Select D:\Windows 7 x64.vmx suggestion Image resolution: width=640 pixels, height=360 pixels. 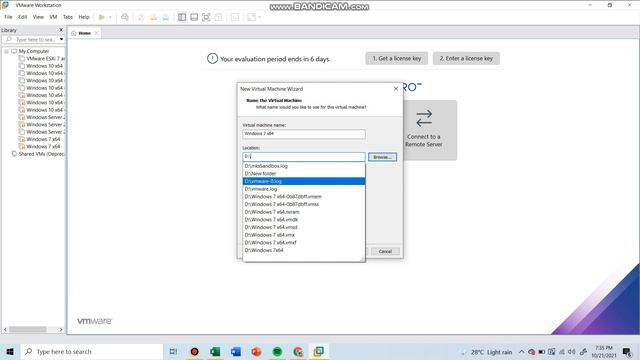[304, 235]
